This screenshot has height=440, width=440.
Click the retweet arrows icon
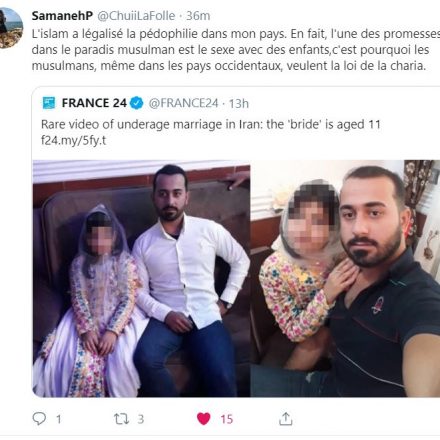(121, 419)
